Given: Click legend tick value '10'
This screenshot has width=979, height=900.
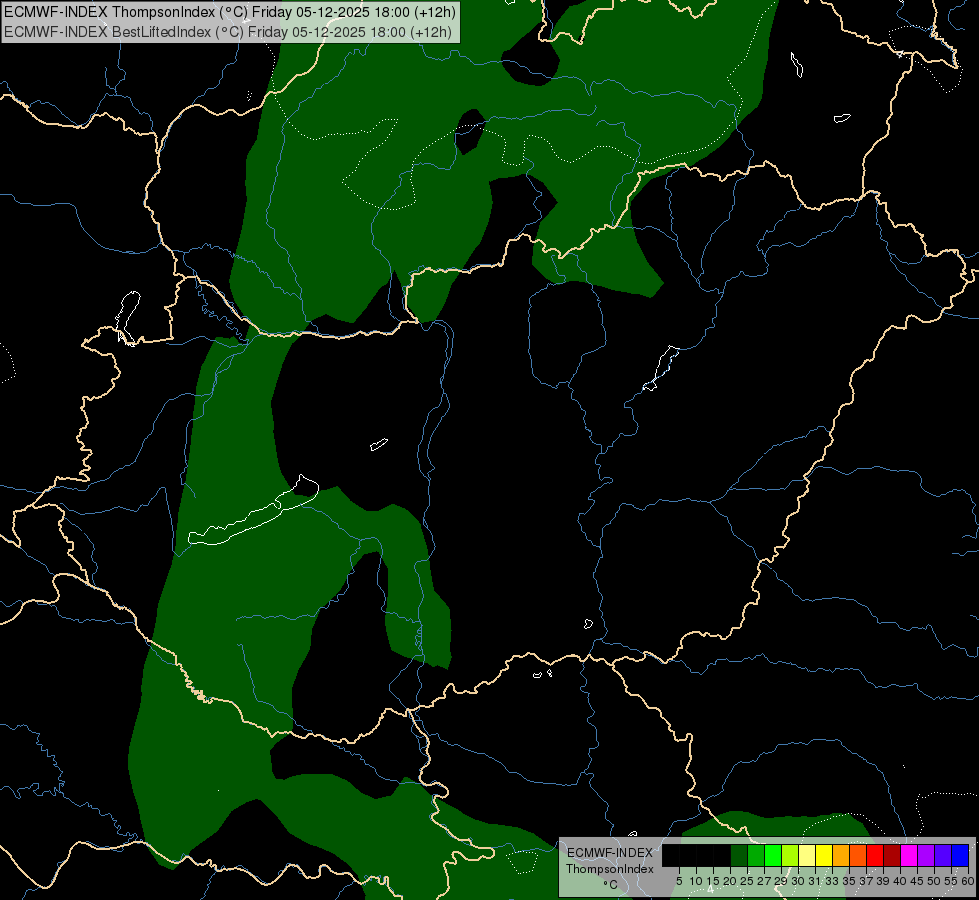Looking at the screenshot, I should pyautogui.click(x=696, y=881).
